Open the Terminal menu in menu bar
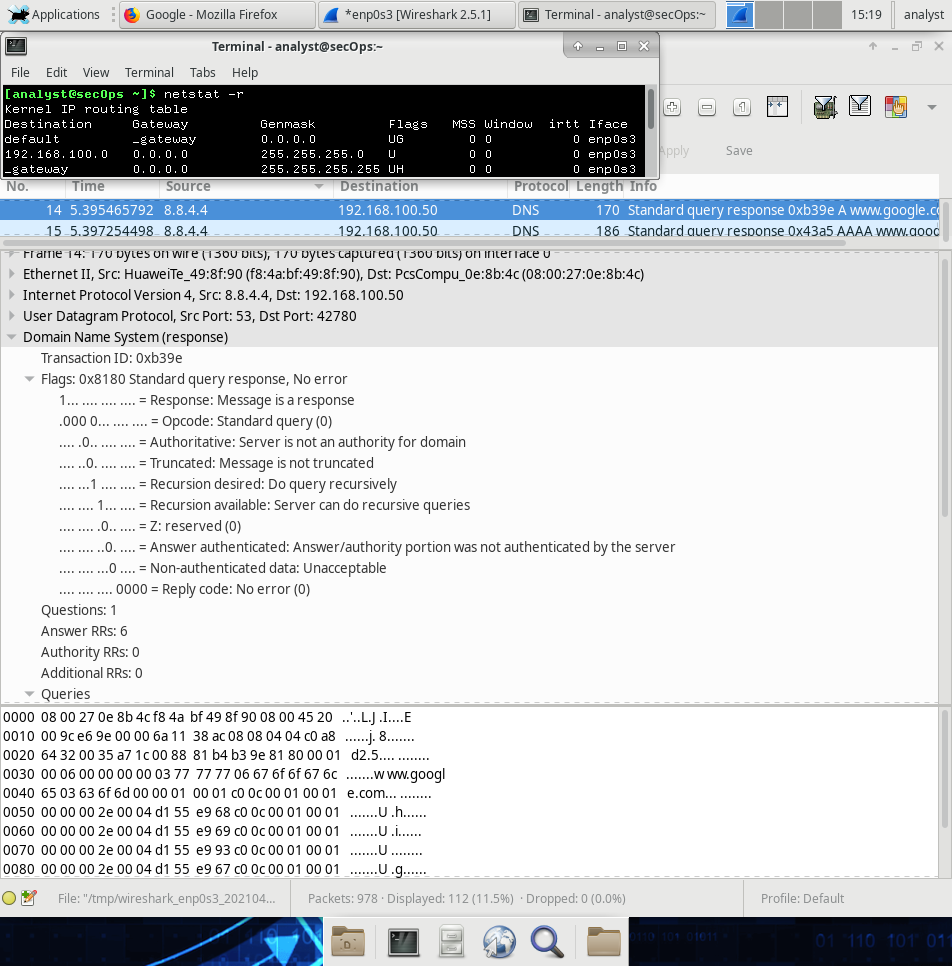The width and height of the screenshot is (952, 966). point(149,72)
